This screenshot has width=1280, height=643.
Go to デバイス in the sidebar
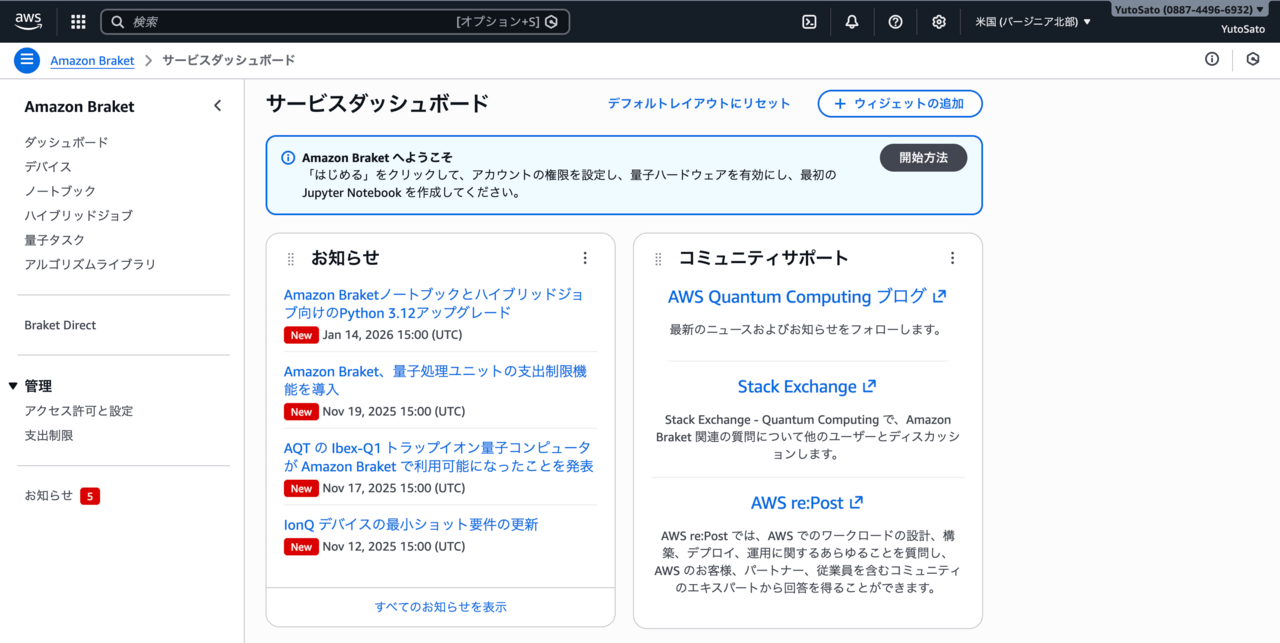coord(48,167)
